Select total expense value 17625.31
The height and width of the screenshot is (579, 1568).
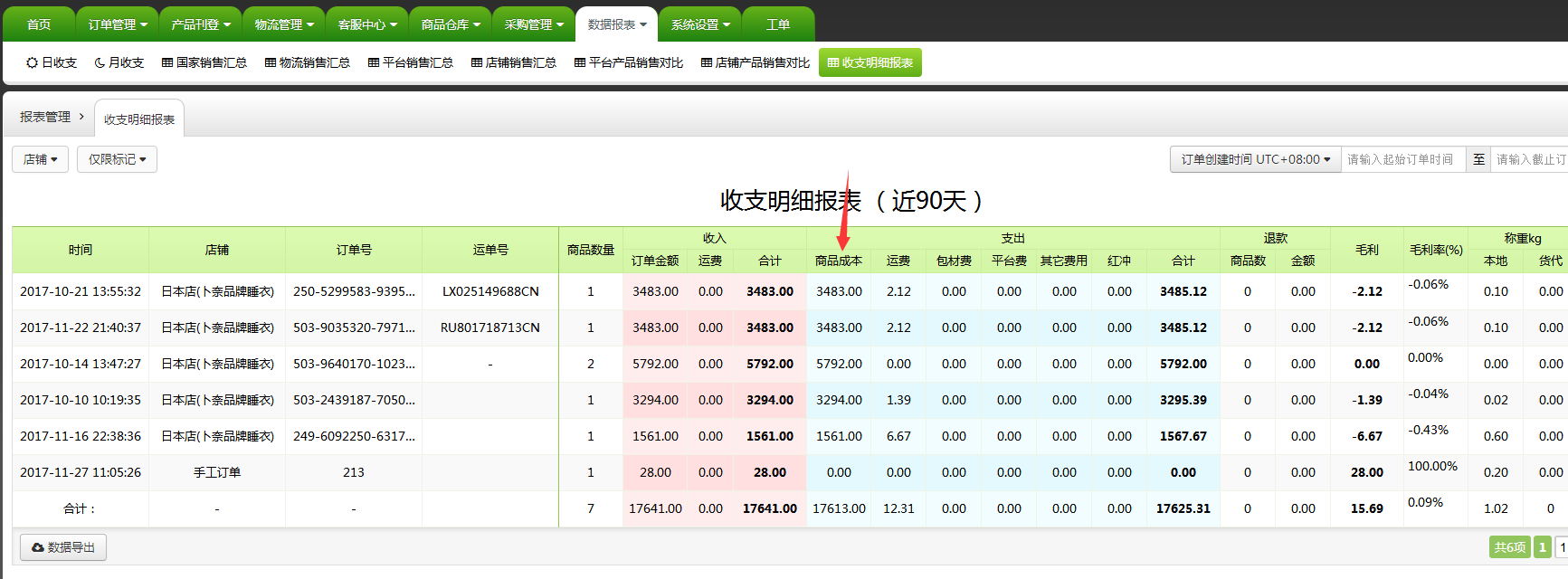[x=1183, y=508]
